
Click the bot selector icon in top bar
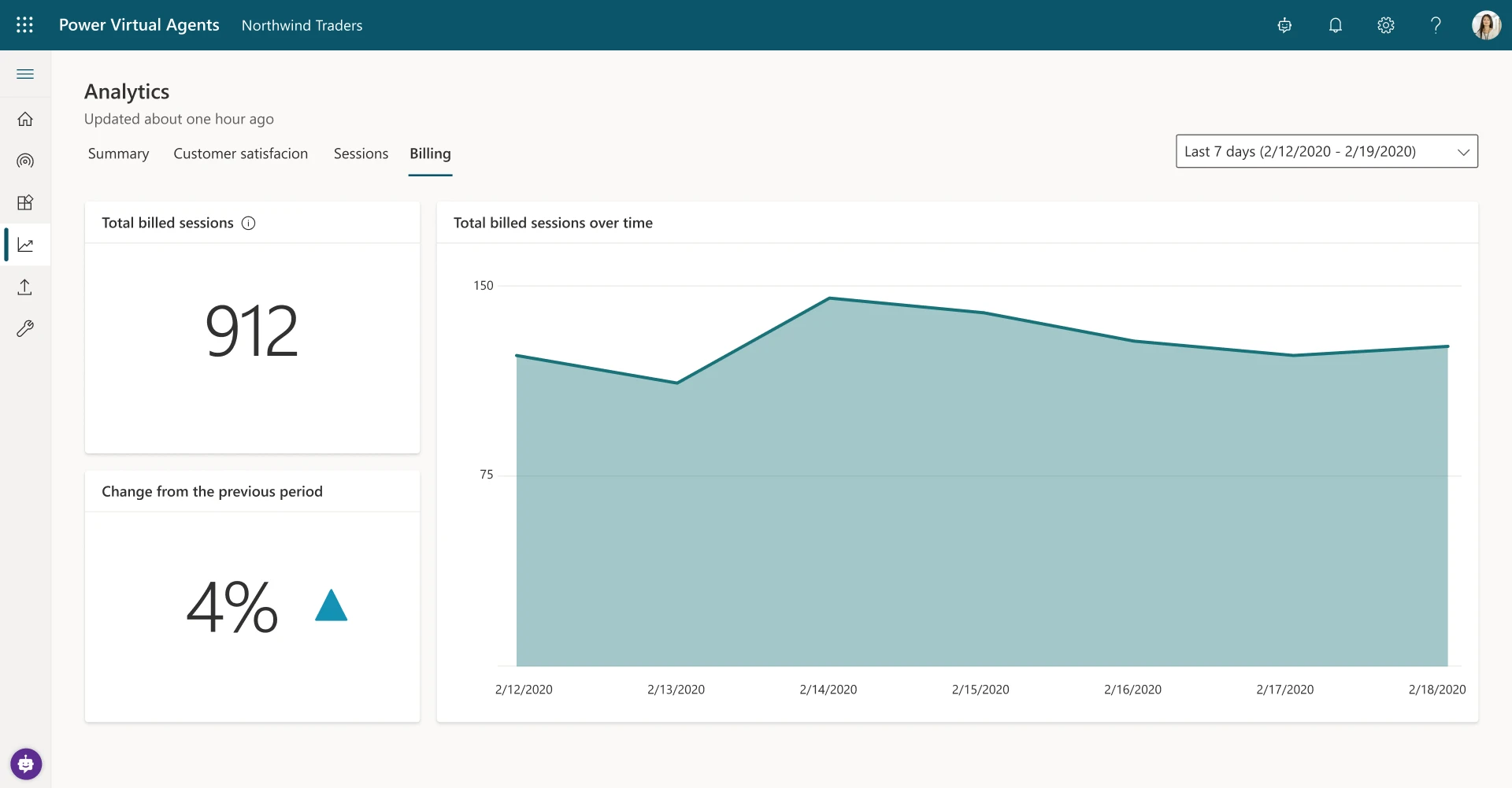[x=1284, y=24]
